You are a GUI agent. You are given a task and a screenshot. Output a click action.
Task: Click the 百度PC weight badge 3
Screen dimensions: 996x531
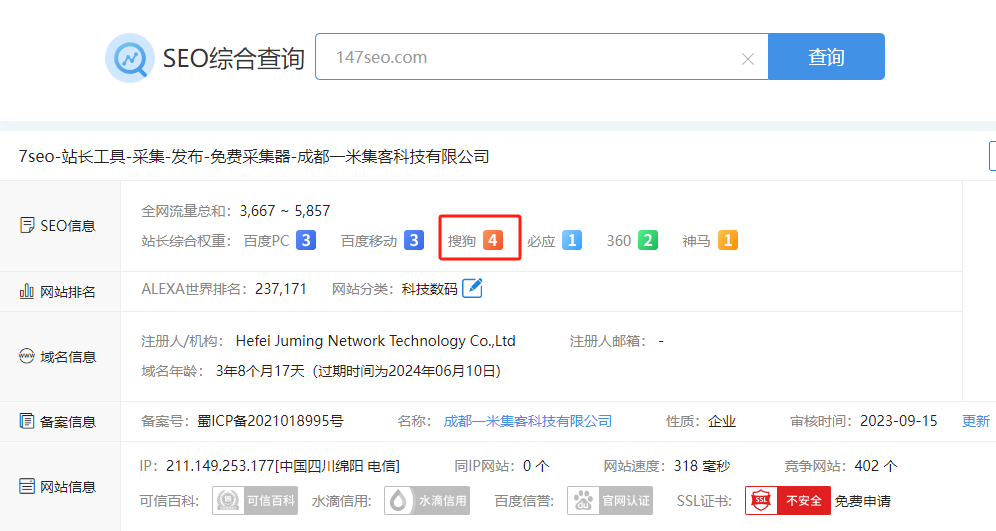[306, 240]
